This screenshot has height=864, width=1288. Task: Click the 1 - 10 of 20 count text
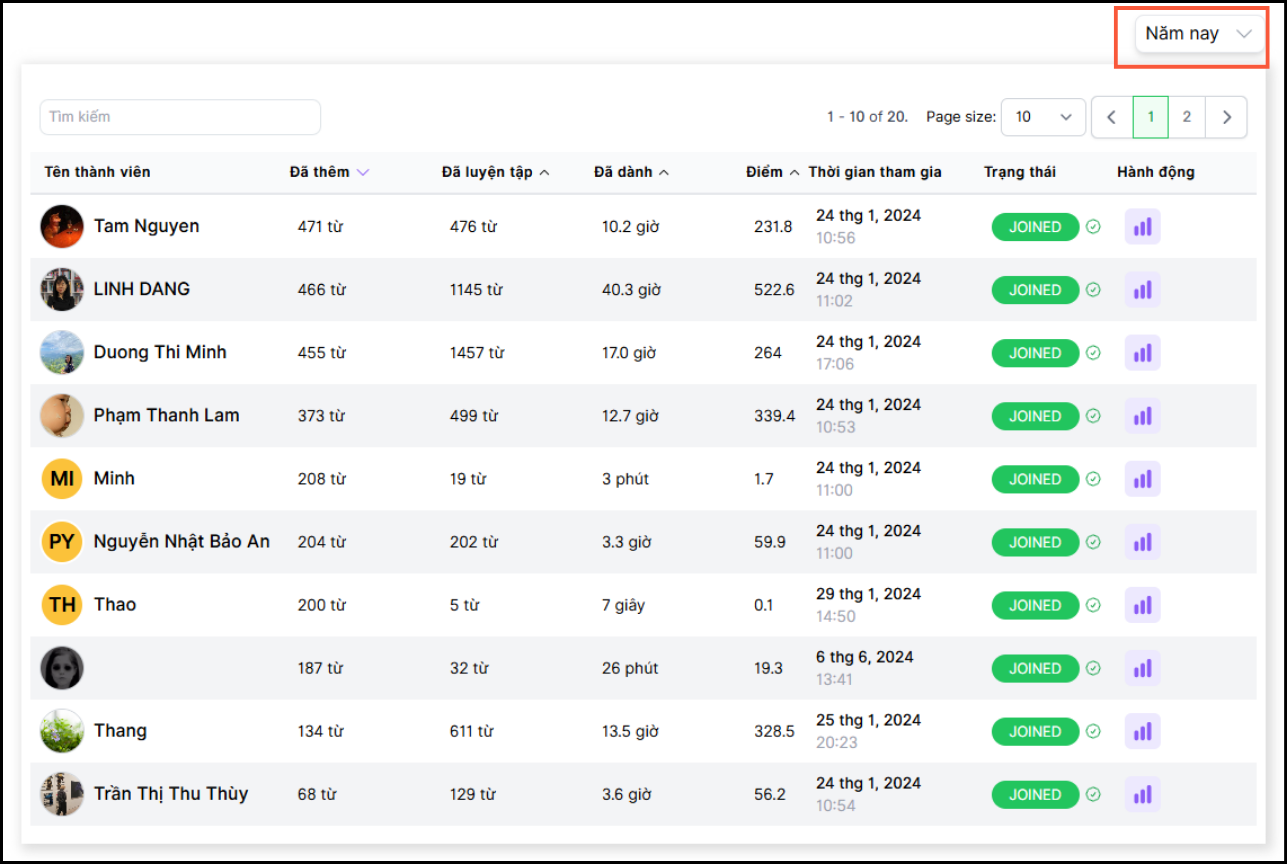tap(867, 117)
